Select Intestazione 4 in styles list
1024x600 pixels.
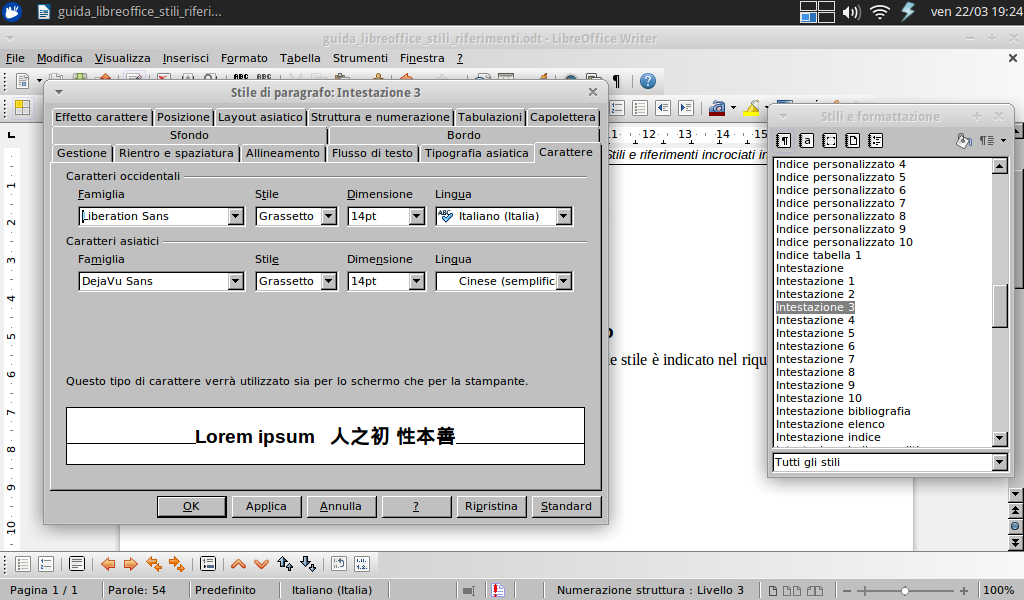coord(815,321)
